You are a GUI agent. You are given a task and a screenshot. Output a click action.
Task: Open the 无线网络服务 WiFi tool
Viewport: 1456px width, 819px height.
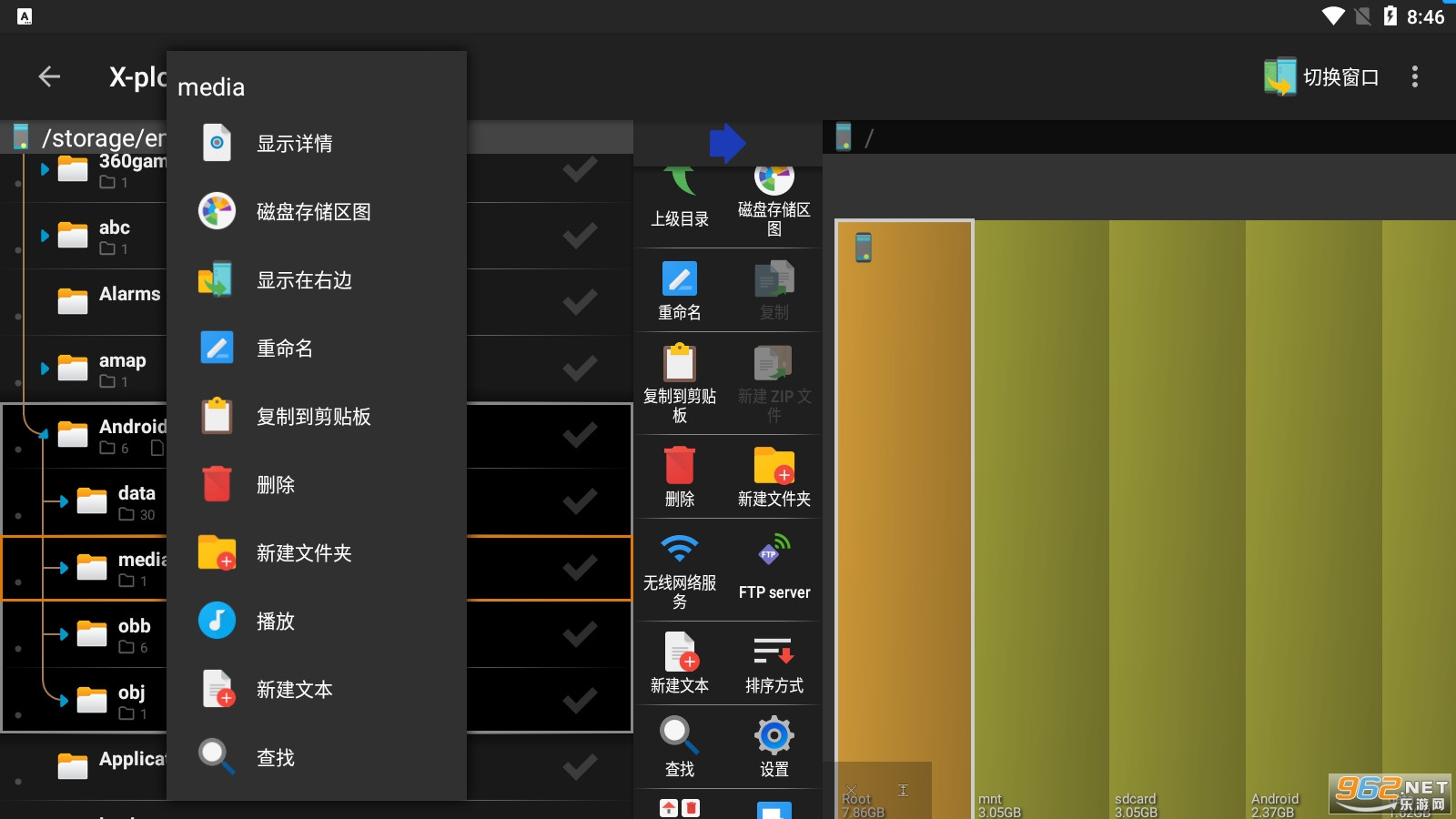(680, 571)
